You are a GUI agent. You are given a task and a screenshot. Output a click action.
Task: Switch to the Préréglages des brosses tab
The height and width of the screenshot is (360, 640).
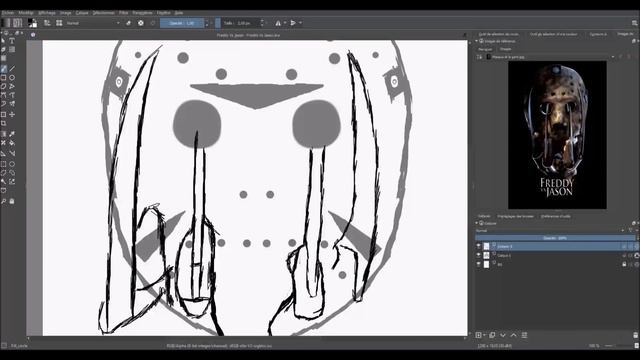coord(516,216)
